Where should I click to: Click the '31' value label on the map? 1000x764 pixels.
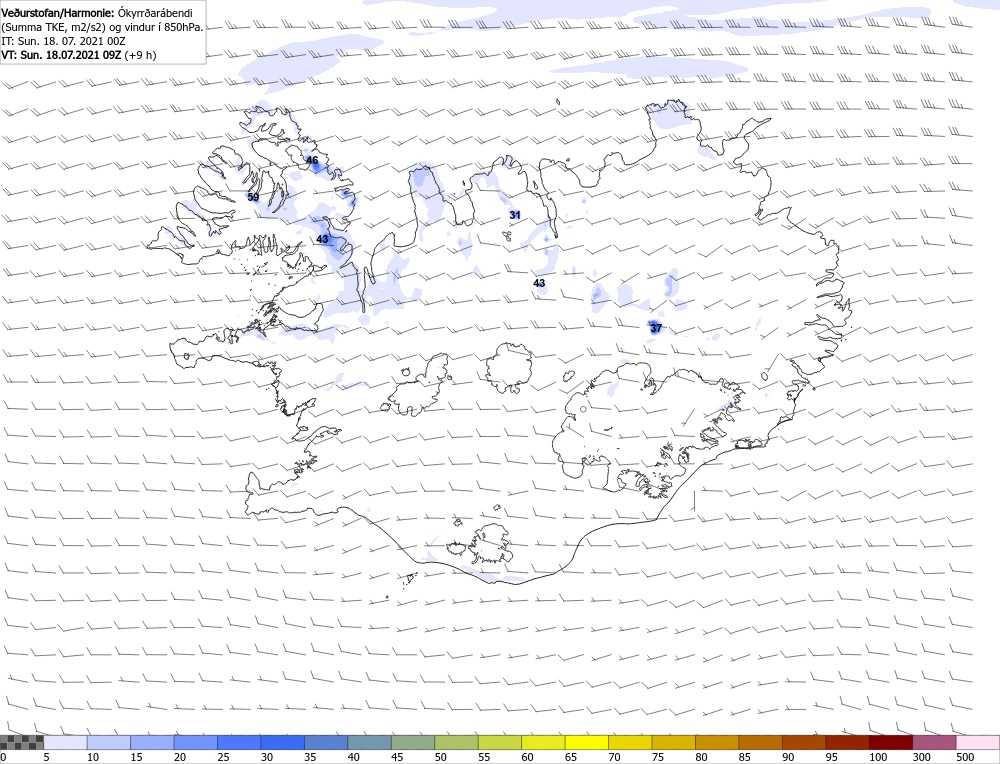(x=515, y=215)
